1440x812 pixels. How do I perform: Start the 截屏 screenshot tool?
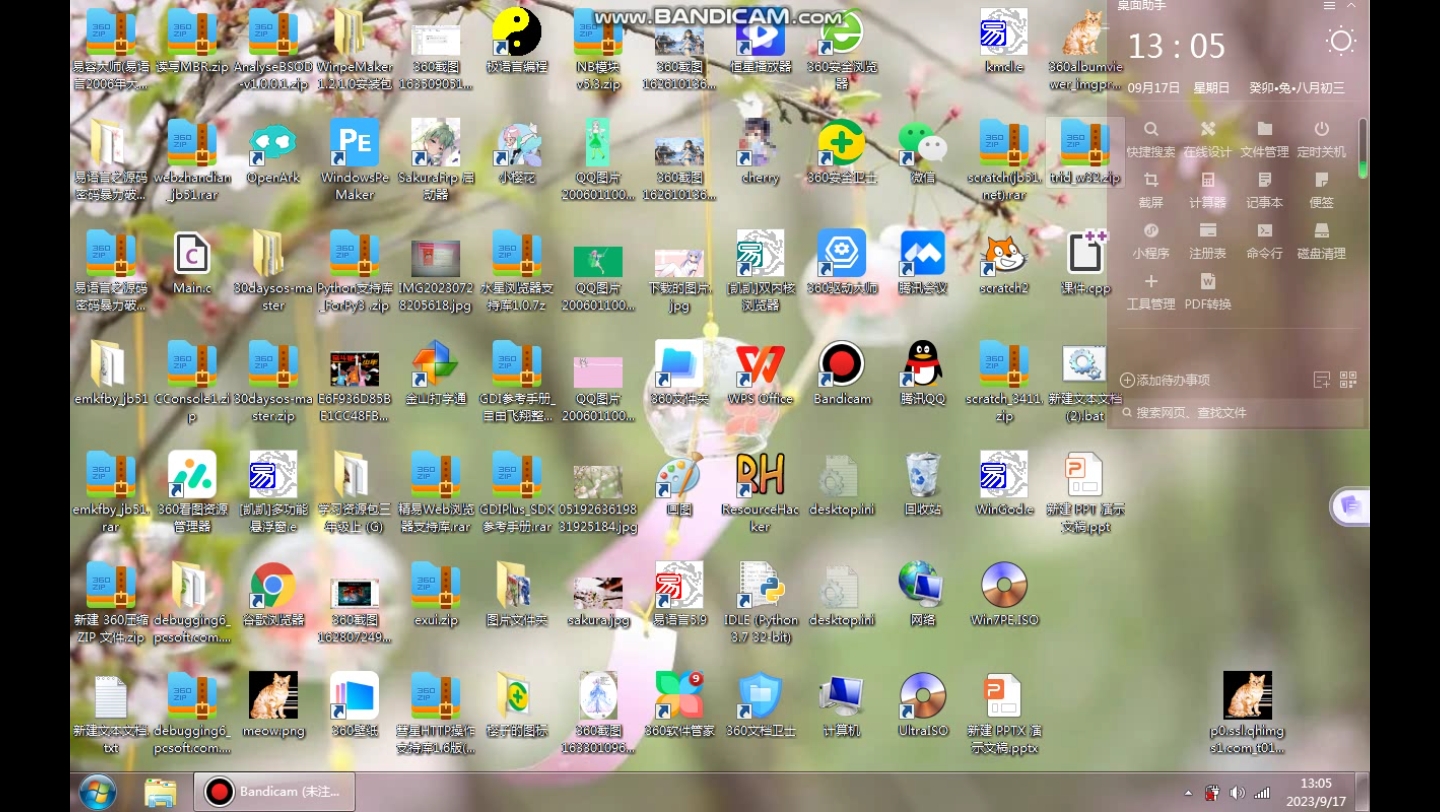click(x=1151, y=190)
